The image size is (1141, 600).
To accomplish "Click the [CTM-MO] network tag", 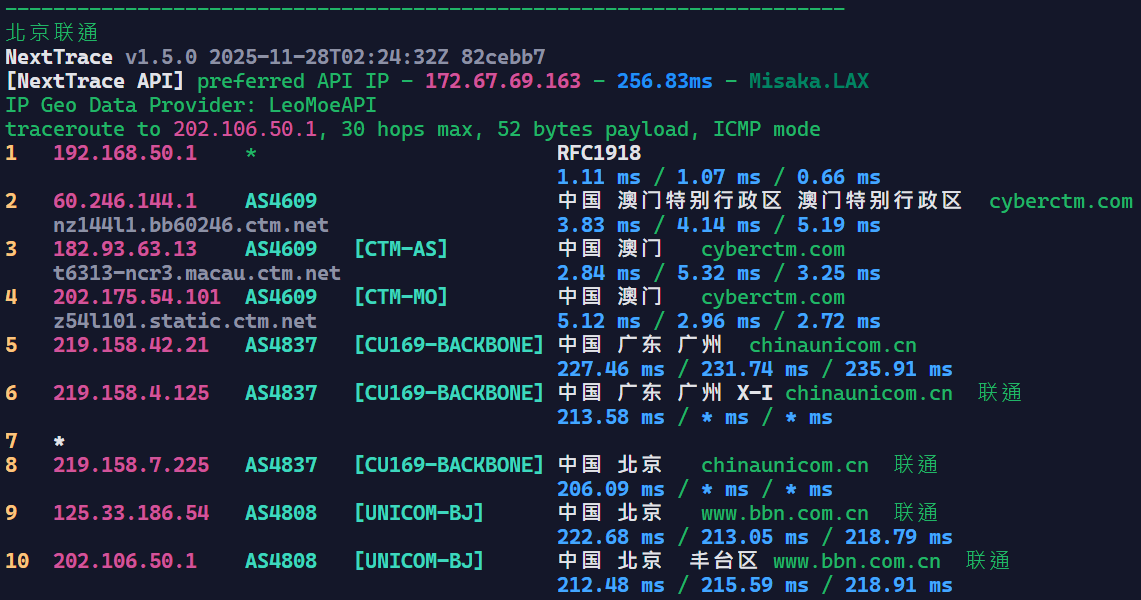I will [400, 297].
